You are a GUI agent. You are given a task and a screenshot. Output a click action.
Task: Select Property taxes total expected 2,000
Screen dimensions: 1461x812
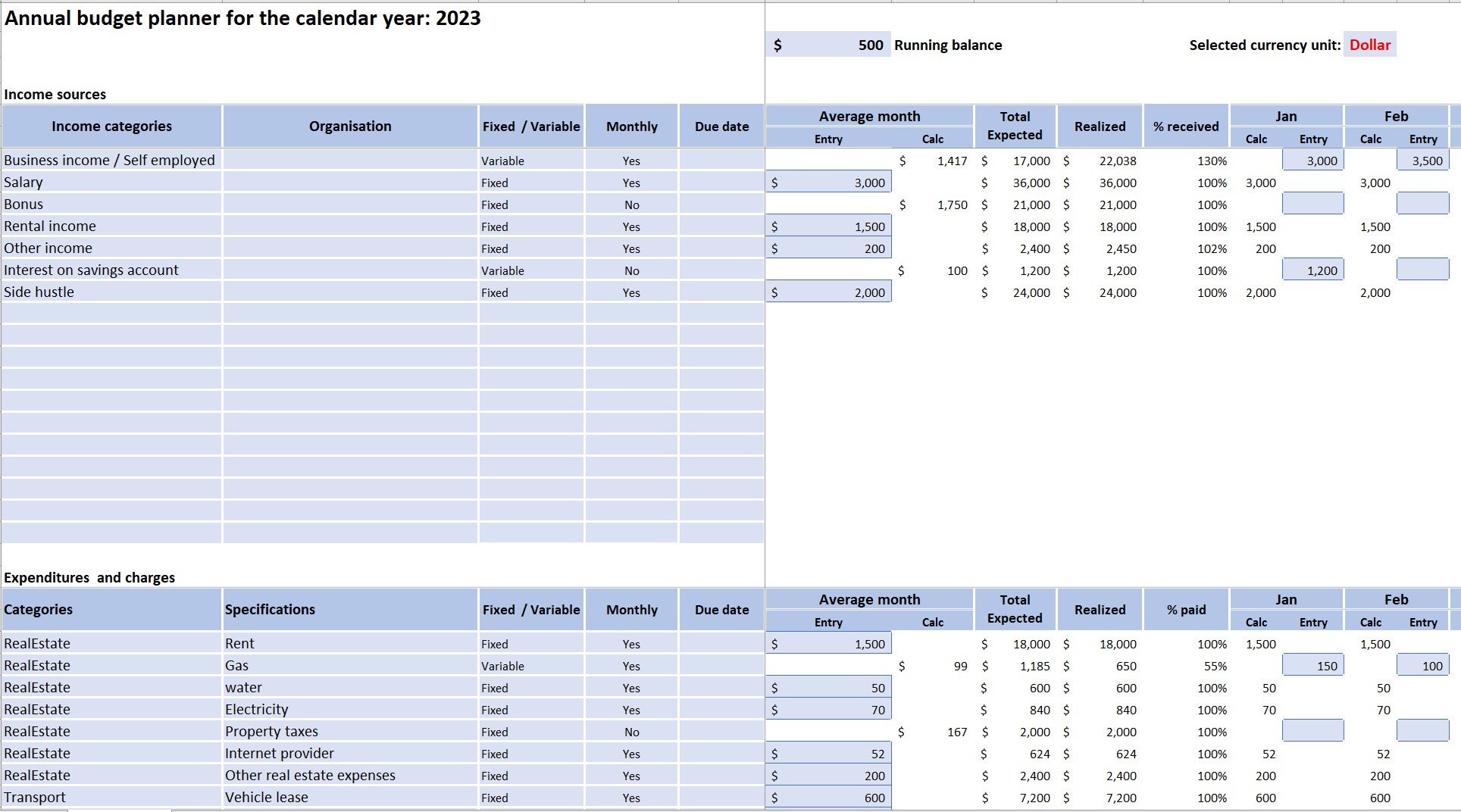[x=1015, y=732]
